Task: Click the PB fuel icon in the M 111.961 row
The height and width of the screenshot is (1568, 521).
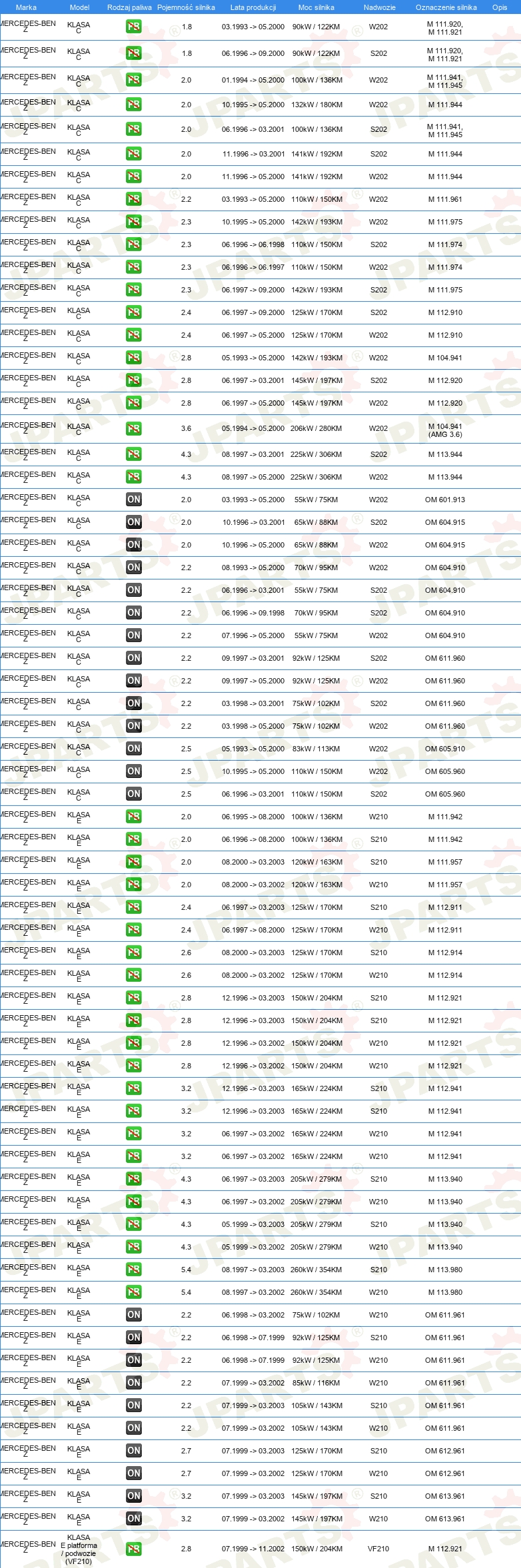Action: tap(134, 199)
